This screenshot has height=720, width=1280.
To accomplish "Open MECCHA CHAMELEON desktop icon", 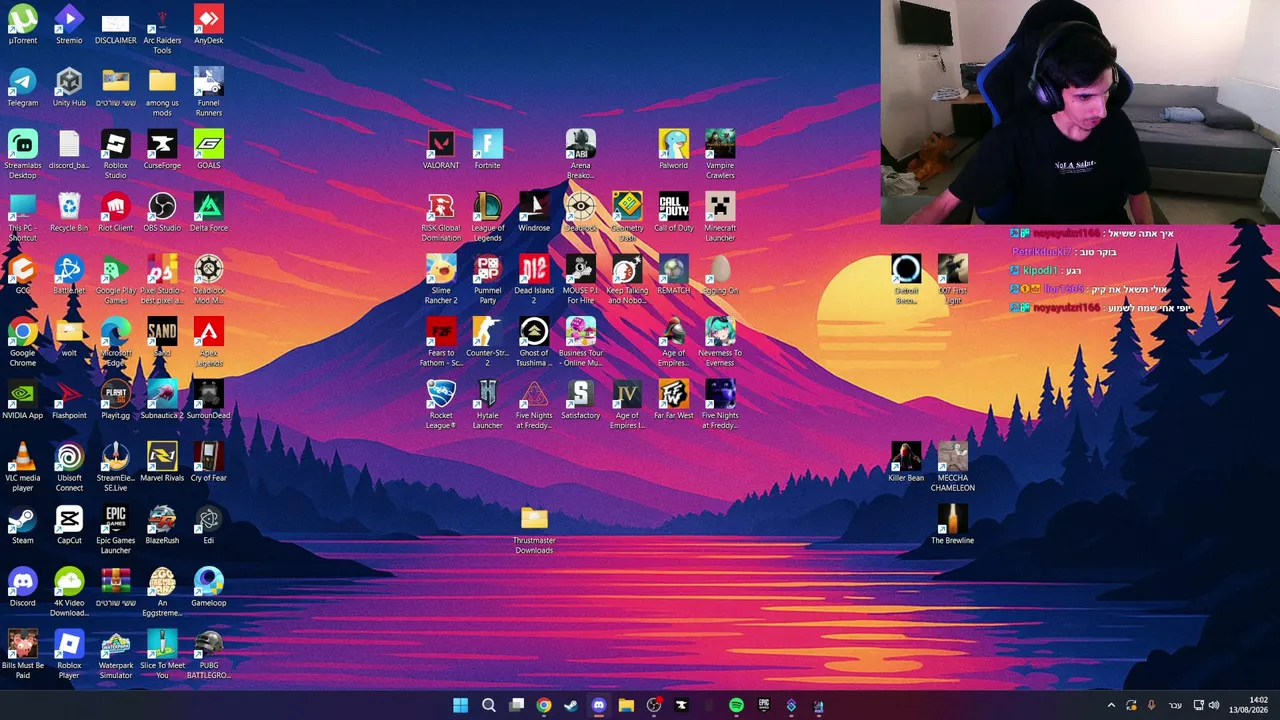I will [x=952, y=468].
